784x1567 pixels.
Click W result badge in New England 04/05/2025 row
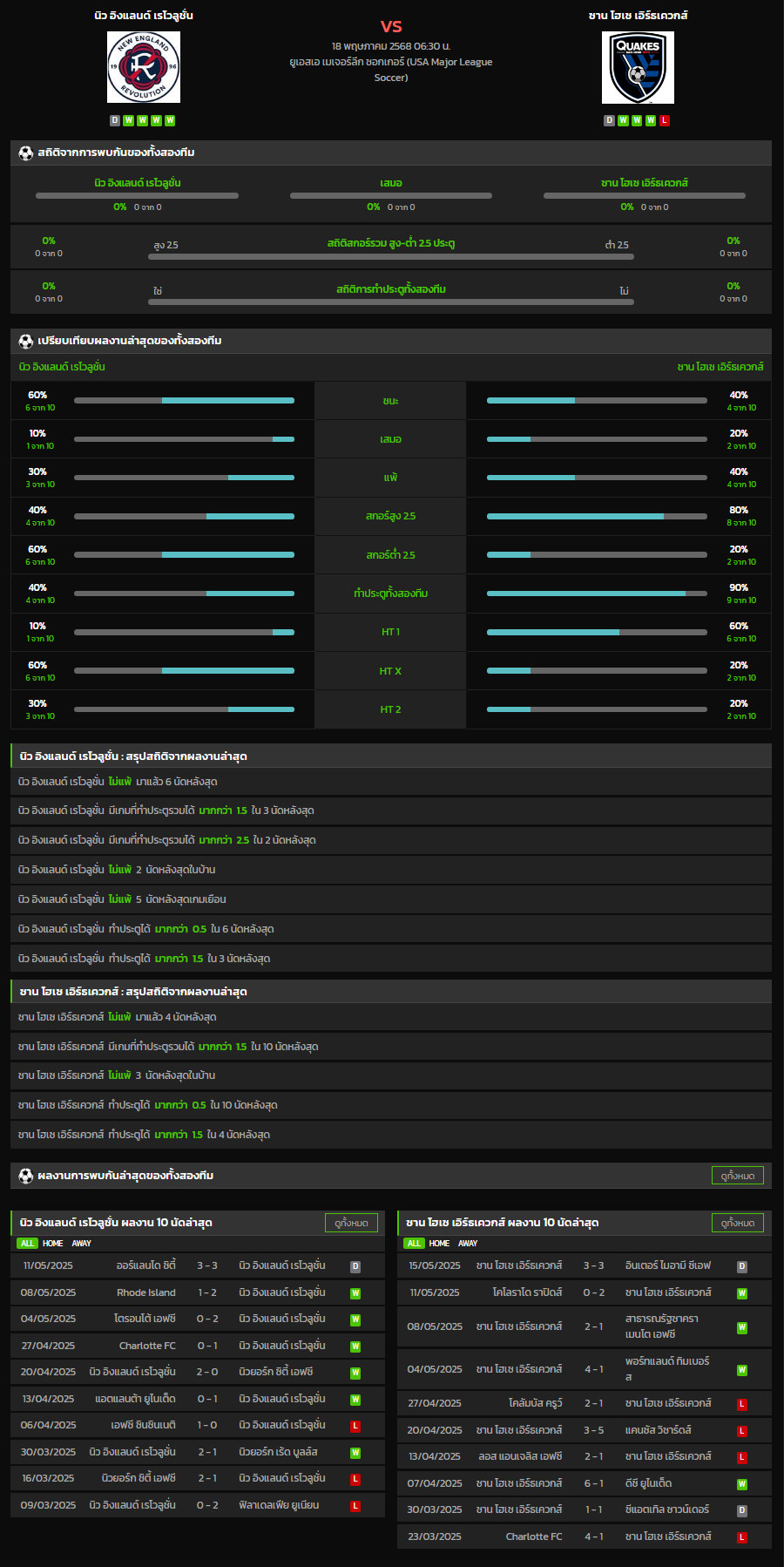tap(355, 1319)
